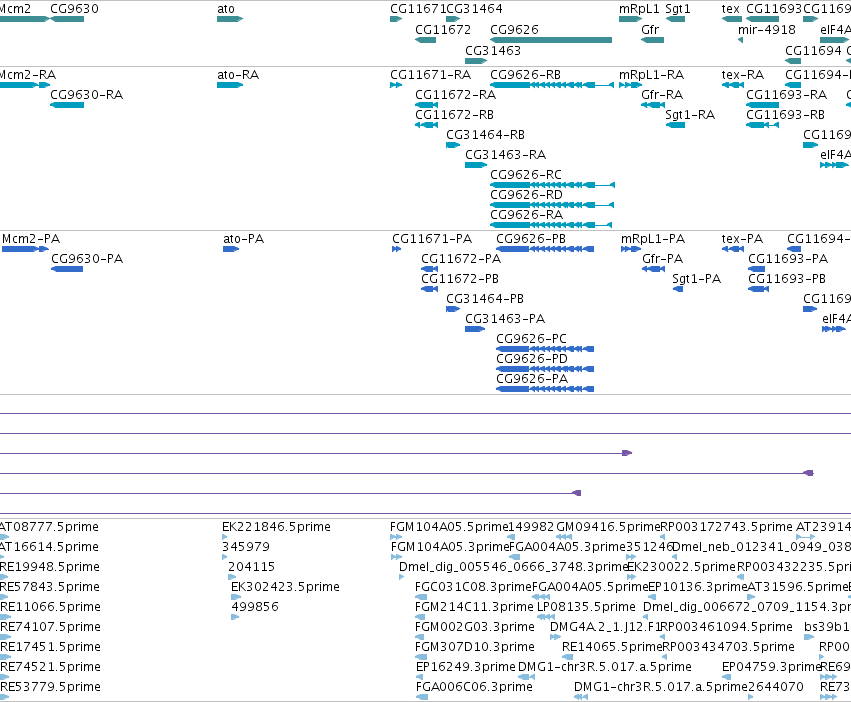
Task: Click protein feature CG9626-PD
Action: tap(545, 369)
